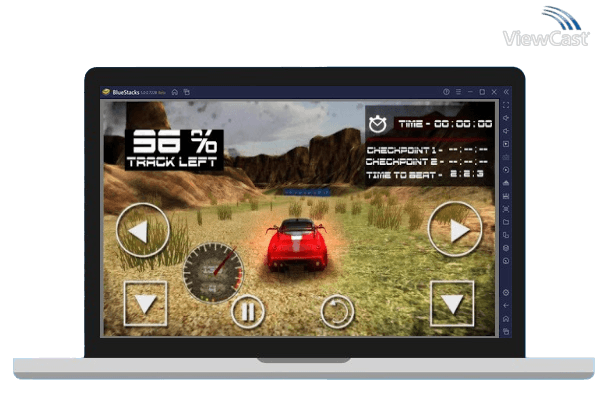Open the BlueStacks home tab icon
Image resolution: width=602 pixels, height=414 pixels.
(175, 92)
